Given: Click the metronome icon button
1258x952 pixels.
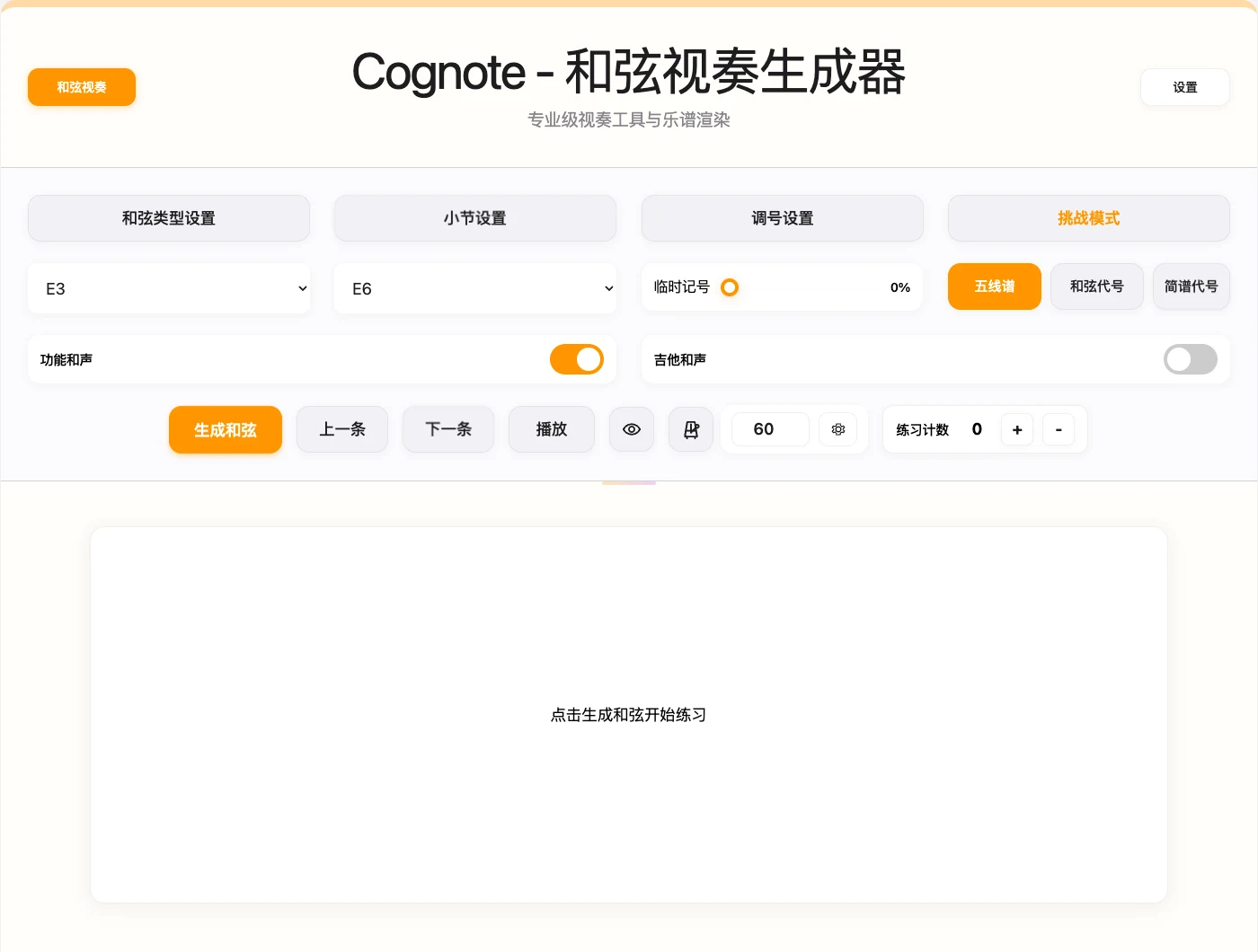Looking at the screenshot, I should 691,429.
